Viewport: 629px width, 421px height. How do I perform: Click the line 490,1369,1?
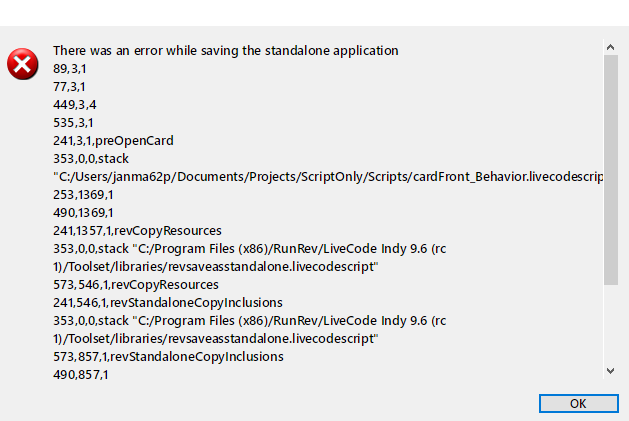pyautogui.click(x=83, y=212)
